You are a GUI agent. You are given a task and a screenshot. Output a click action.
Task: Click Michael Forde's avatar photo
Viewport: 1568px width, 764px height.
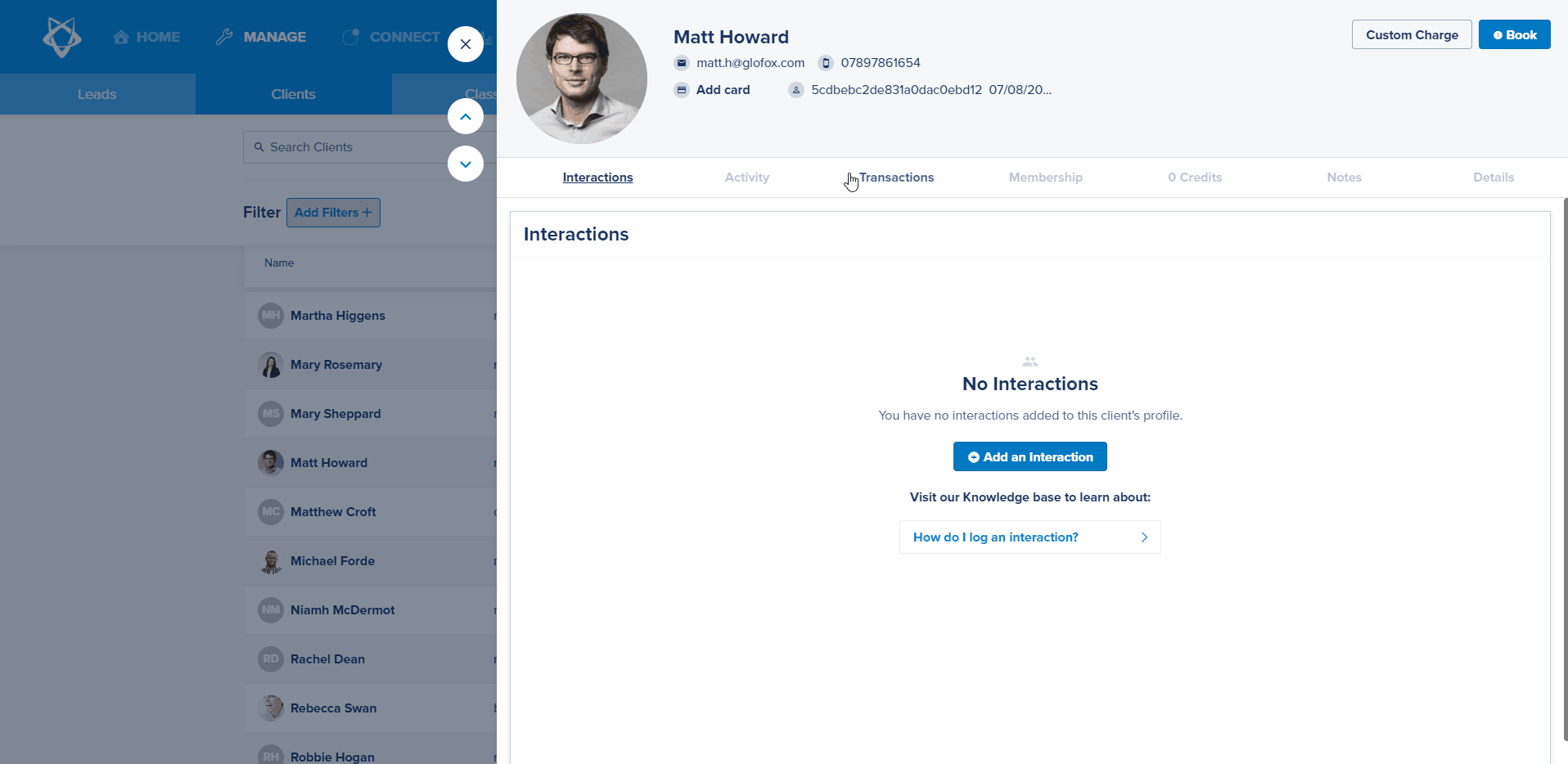click(x=271, y=561)
